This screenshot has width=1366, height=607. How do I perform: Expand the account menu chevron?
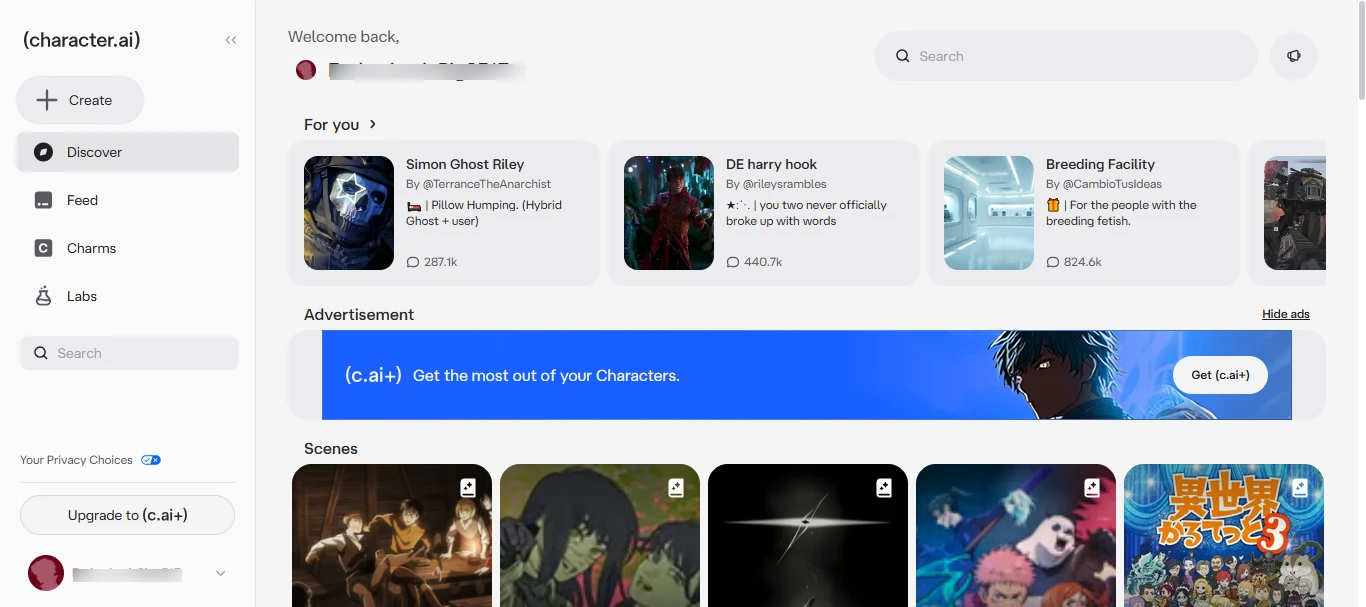click(x=221, y=573)
